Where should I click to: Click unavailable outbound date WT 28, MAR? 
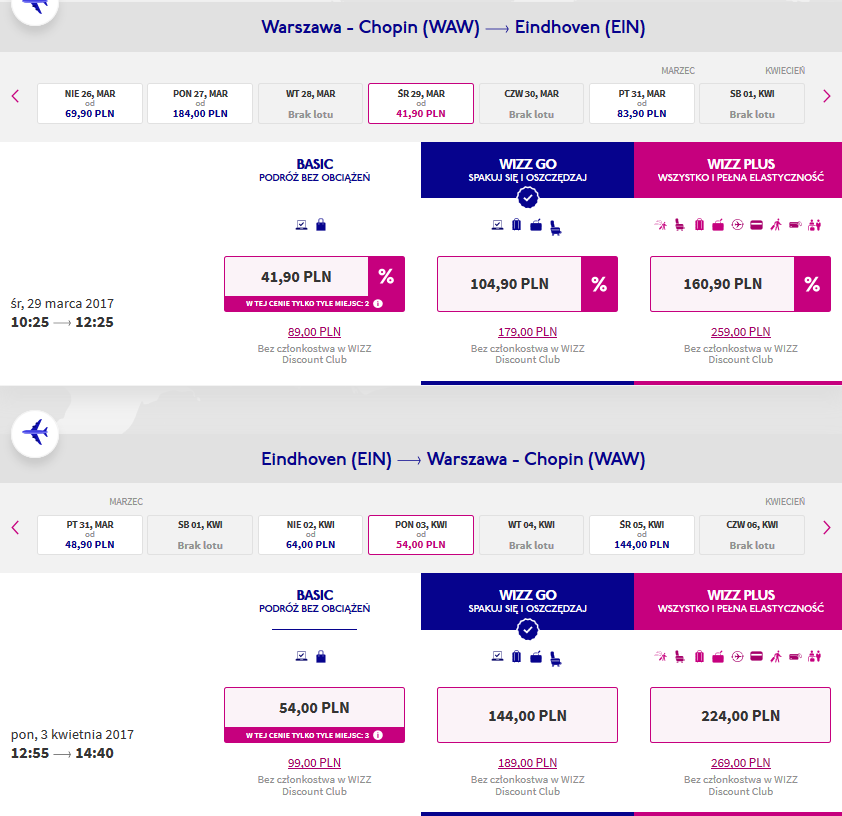click(310, 104)
